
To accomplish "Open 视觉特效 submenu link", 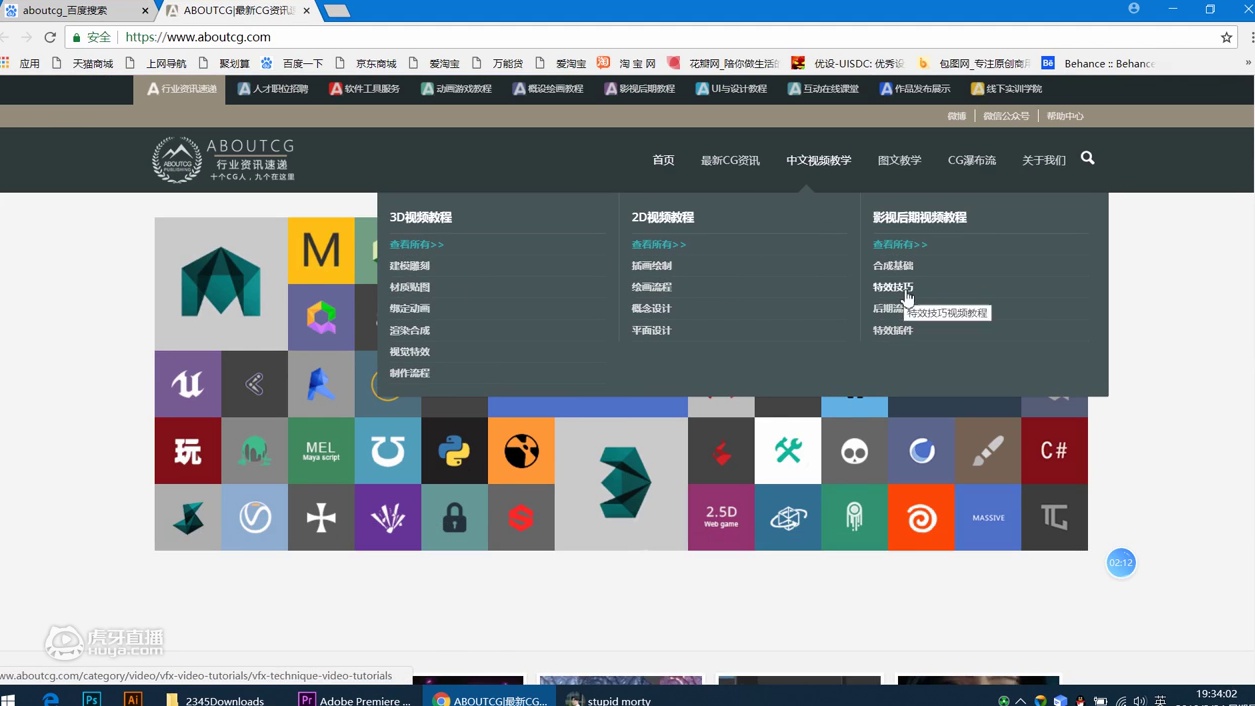I will 409,352.
